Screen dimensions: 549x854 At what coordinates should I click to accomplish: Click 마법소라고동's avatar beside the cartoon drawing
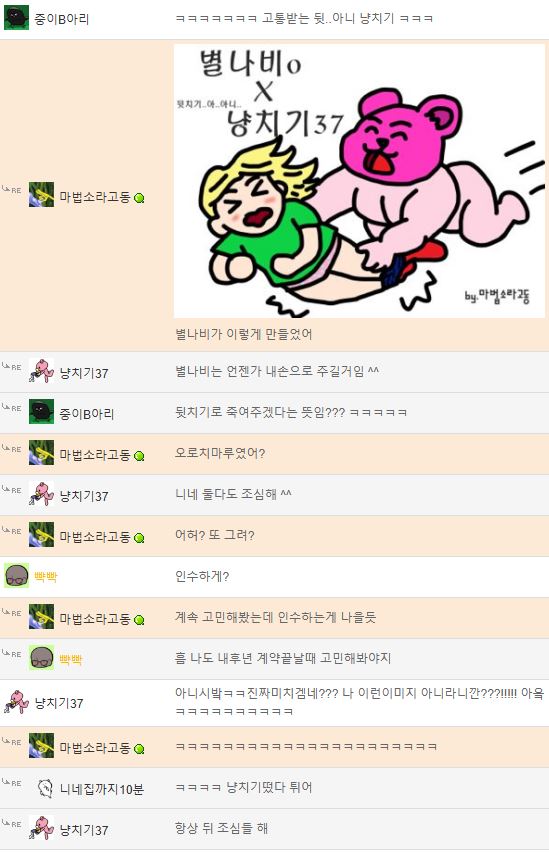(41, 195)
